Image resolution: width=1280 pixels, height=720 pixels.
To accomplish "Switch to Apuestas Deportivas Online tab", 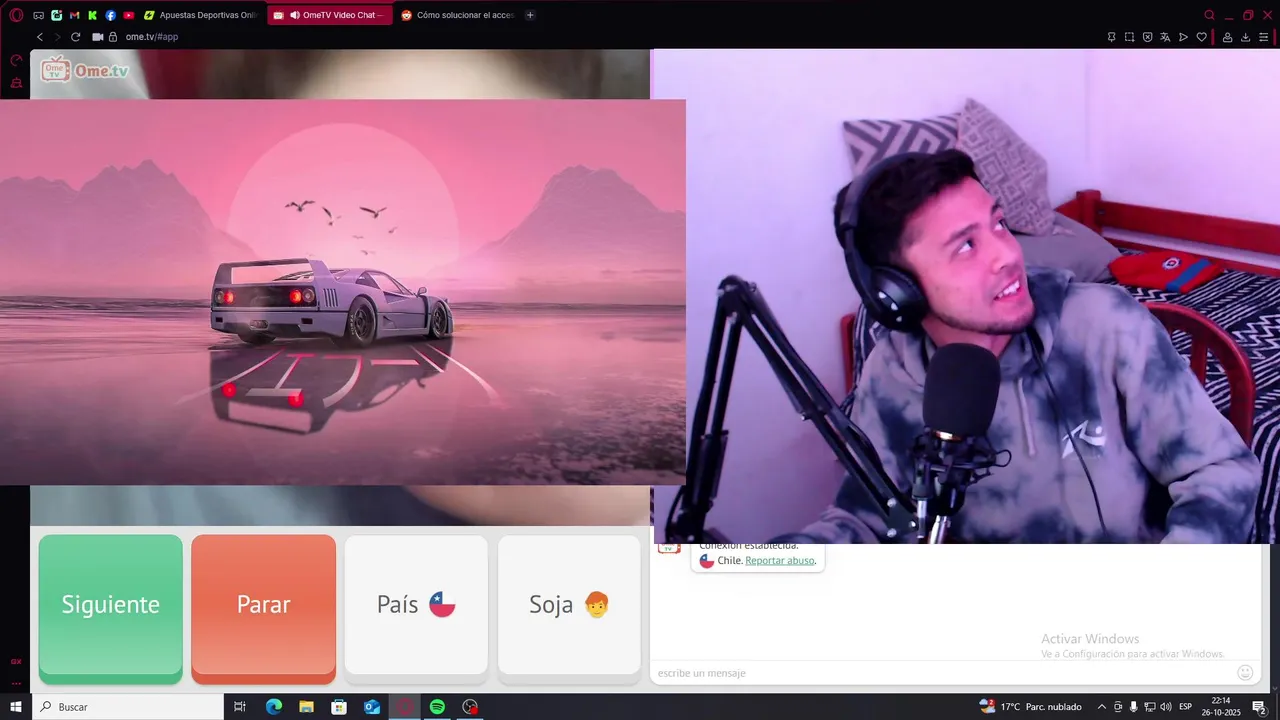I will [x=201, y=15].
